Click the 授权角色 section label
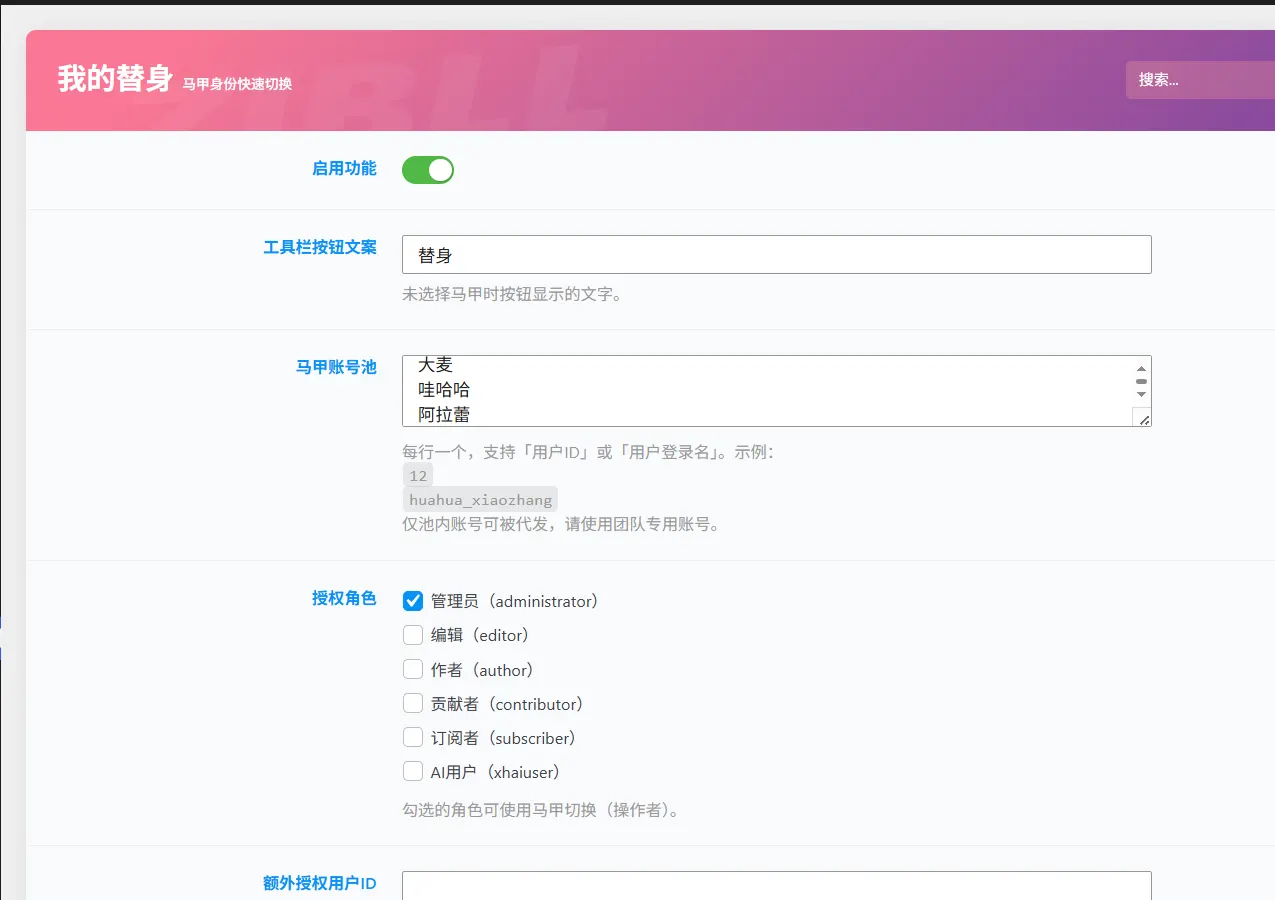This screenshot has height=900, width=1275. pos(344,598)
